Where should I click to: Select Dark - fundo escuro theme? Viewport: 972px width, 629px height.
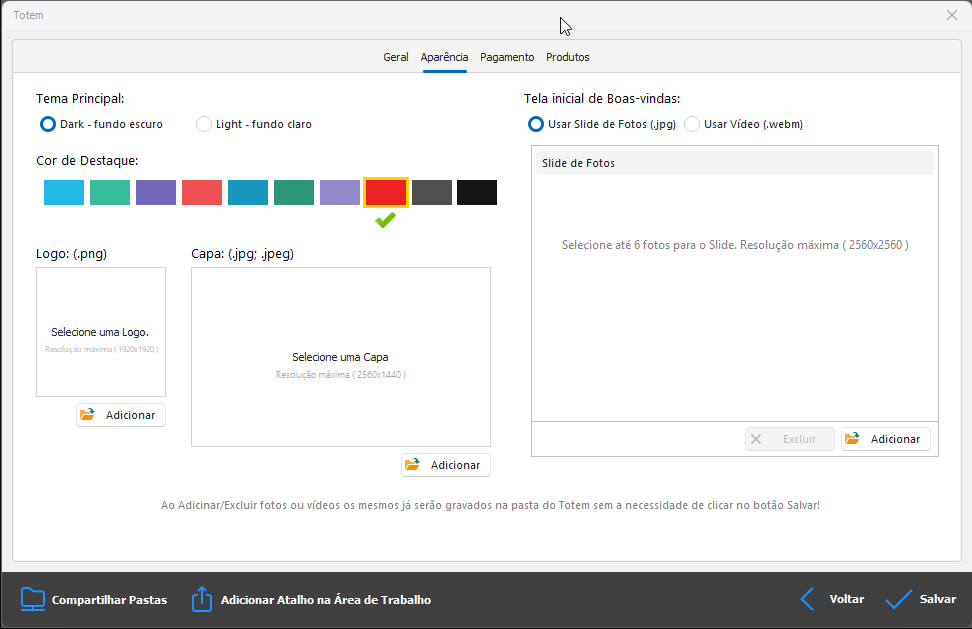pyautogui.click(x=47, y=124)
